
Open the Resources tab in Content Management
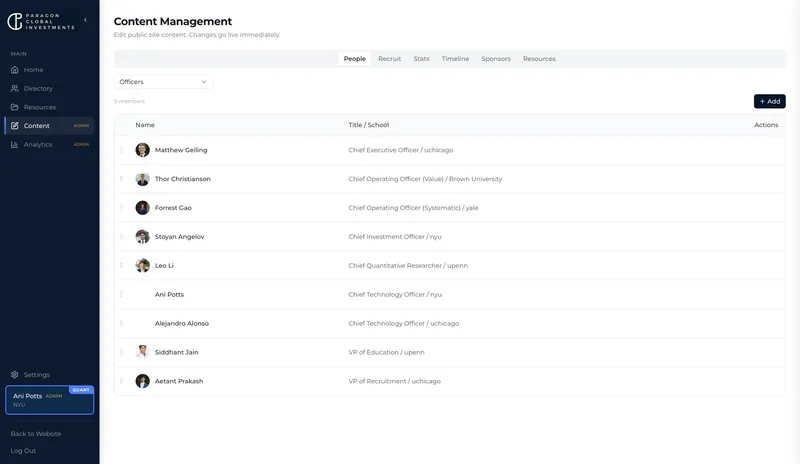539,59
